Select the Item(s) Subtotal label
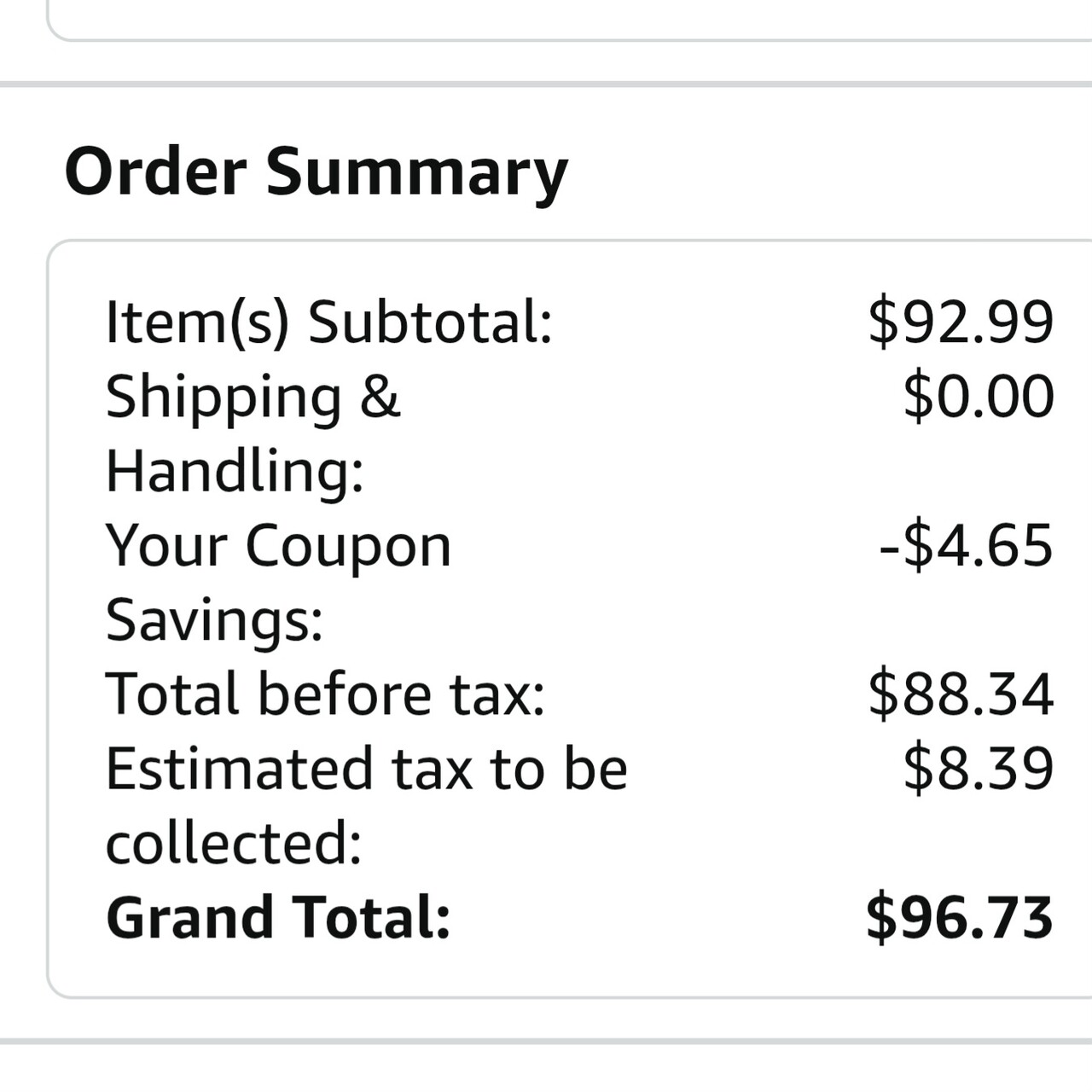This screenshot has width=1092, height=1092. (x=328, y=322)
